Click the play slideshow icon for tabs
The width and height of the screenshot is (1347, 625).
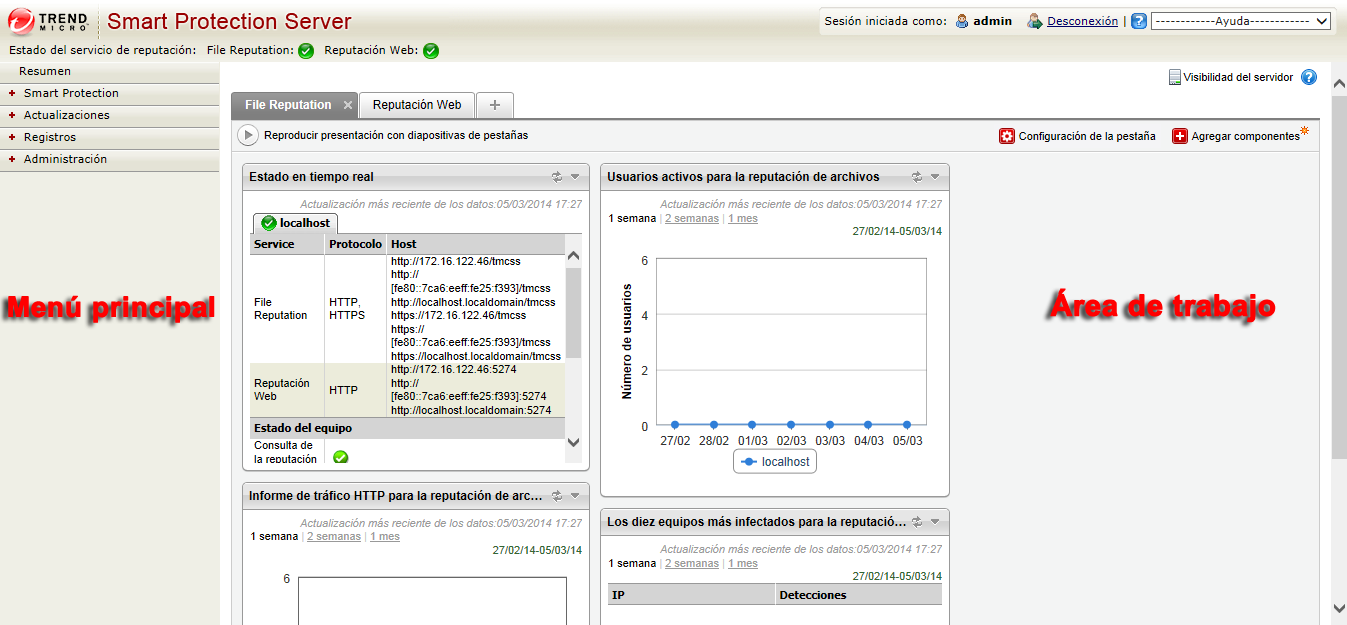[x=247, y=135]
